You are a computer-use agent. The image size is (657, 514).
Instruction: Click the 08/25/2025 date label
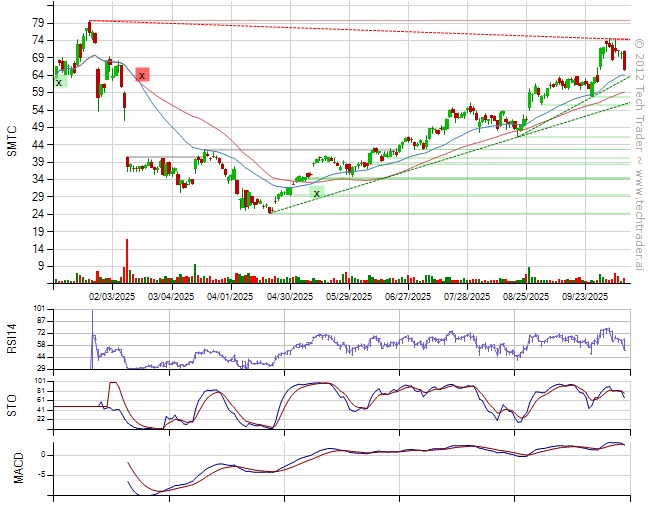[x=527, y=296]
